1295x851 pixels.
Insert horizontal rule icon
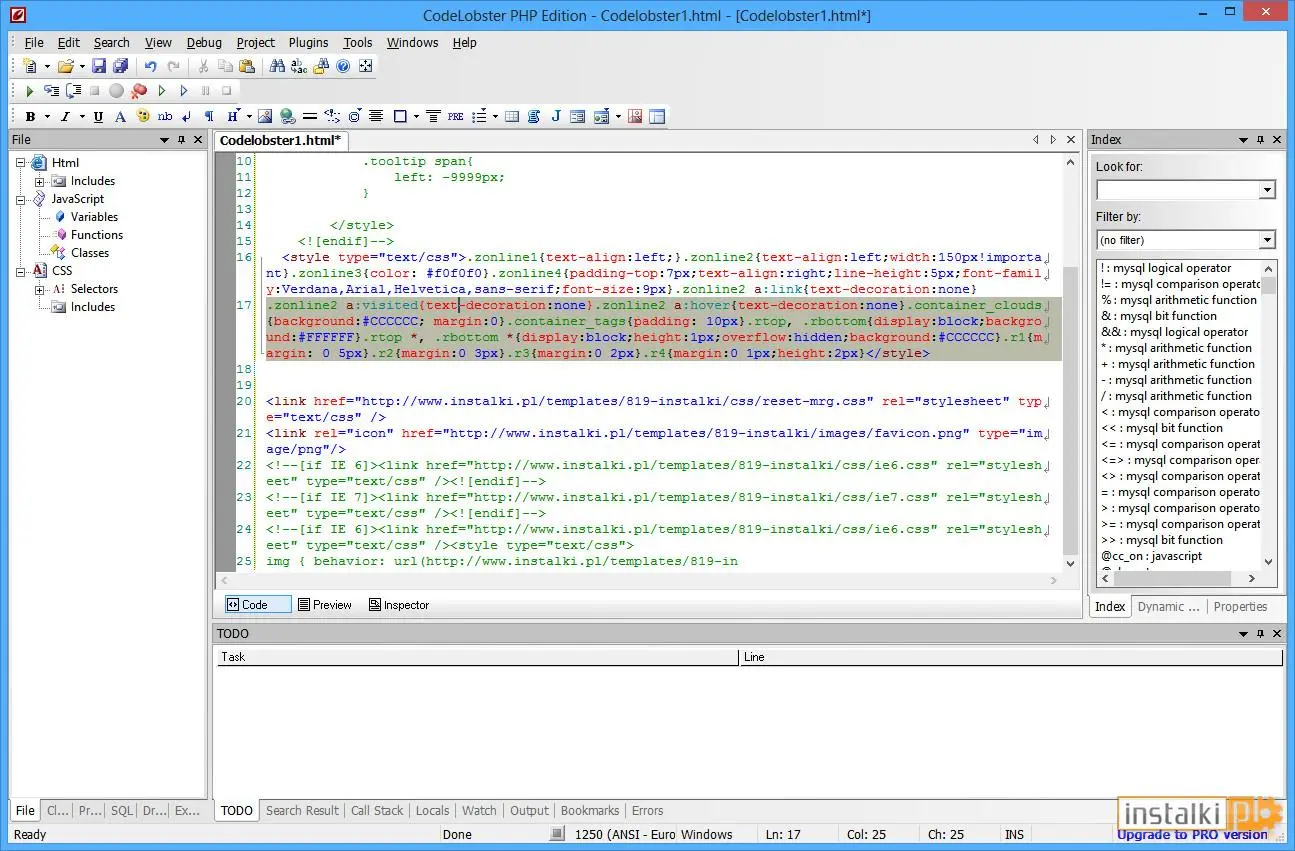pyautogui.click(x=310, y=117)
